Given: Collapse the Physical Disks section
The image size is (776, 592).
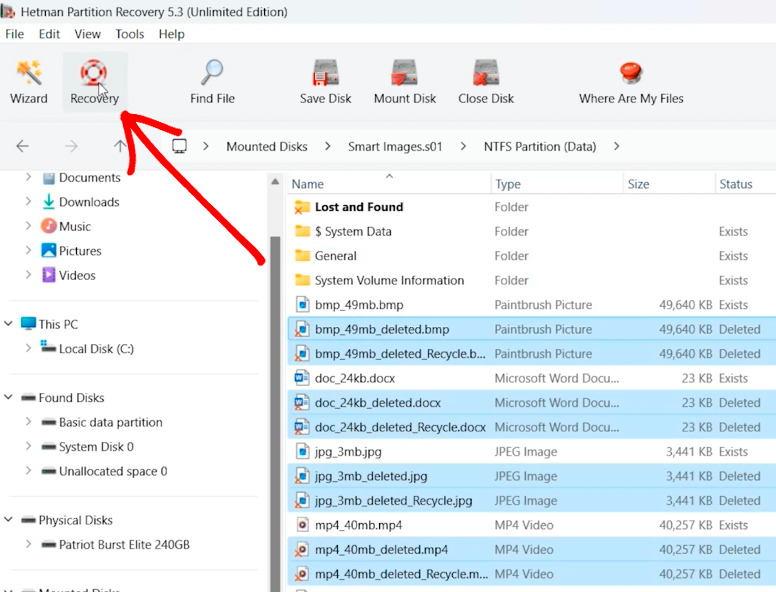Looking at the screenshot, I should pyautogui.click(x=8, y=520).
